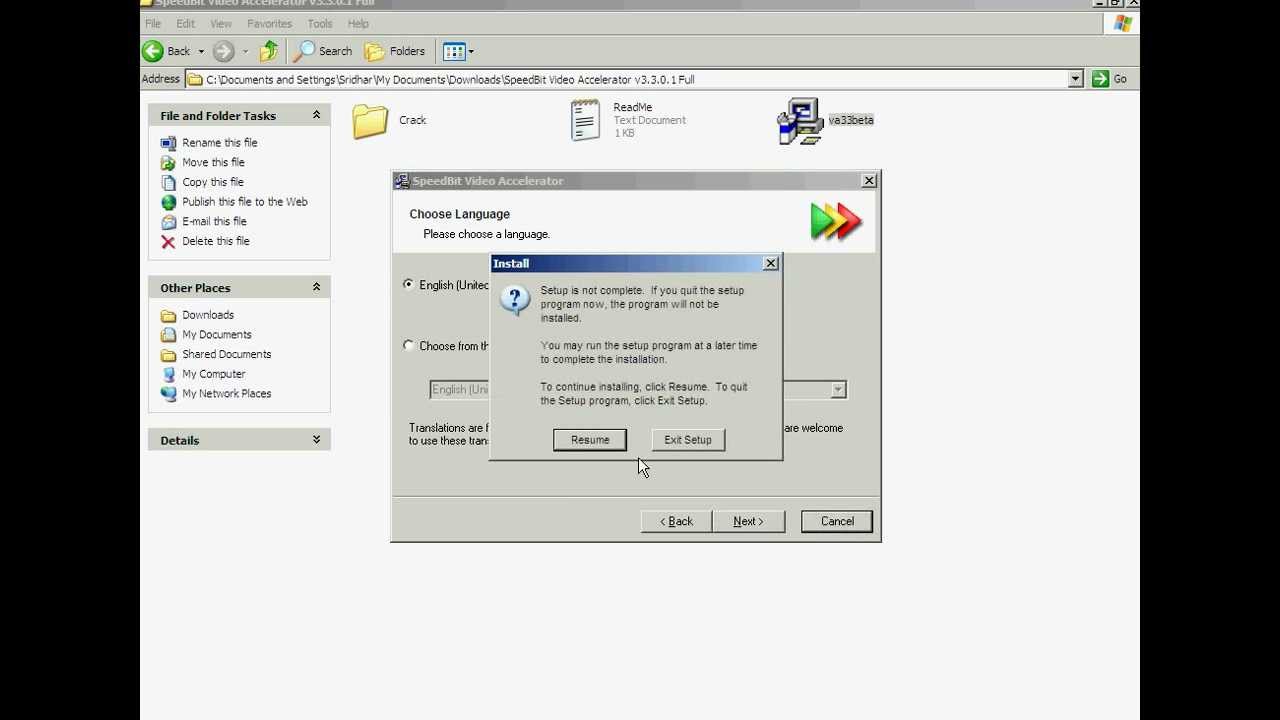Image resolution: width=1280 pixels, height=720 pixels.
Task: Go up one folder level icon
Action: click(x=269, y=51)
